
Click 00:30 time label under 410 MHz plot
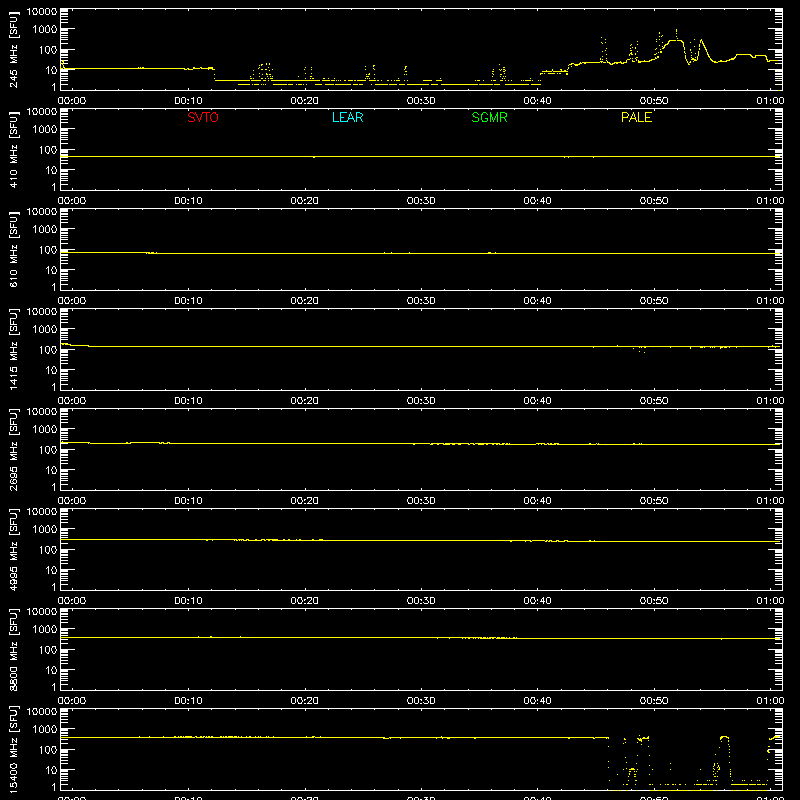coord(421,201)
